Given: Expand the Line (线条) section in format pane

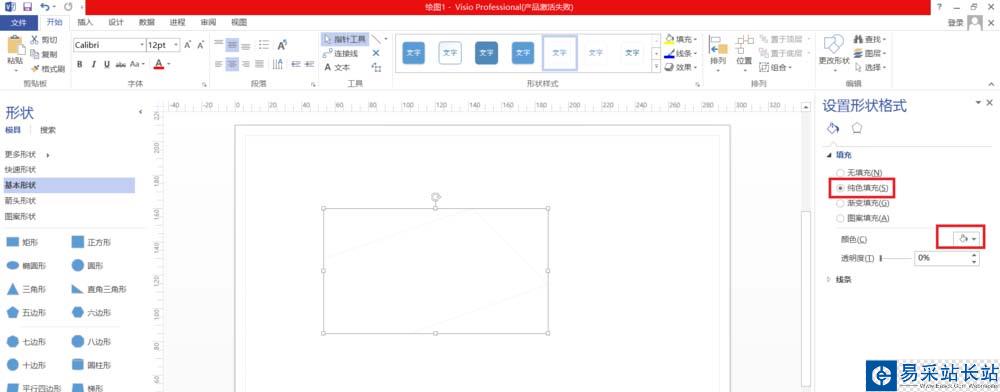Looking at the screenshot, I should [839, 279].
